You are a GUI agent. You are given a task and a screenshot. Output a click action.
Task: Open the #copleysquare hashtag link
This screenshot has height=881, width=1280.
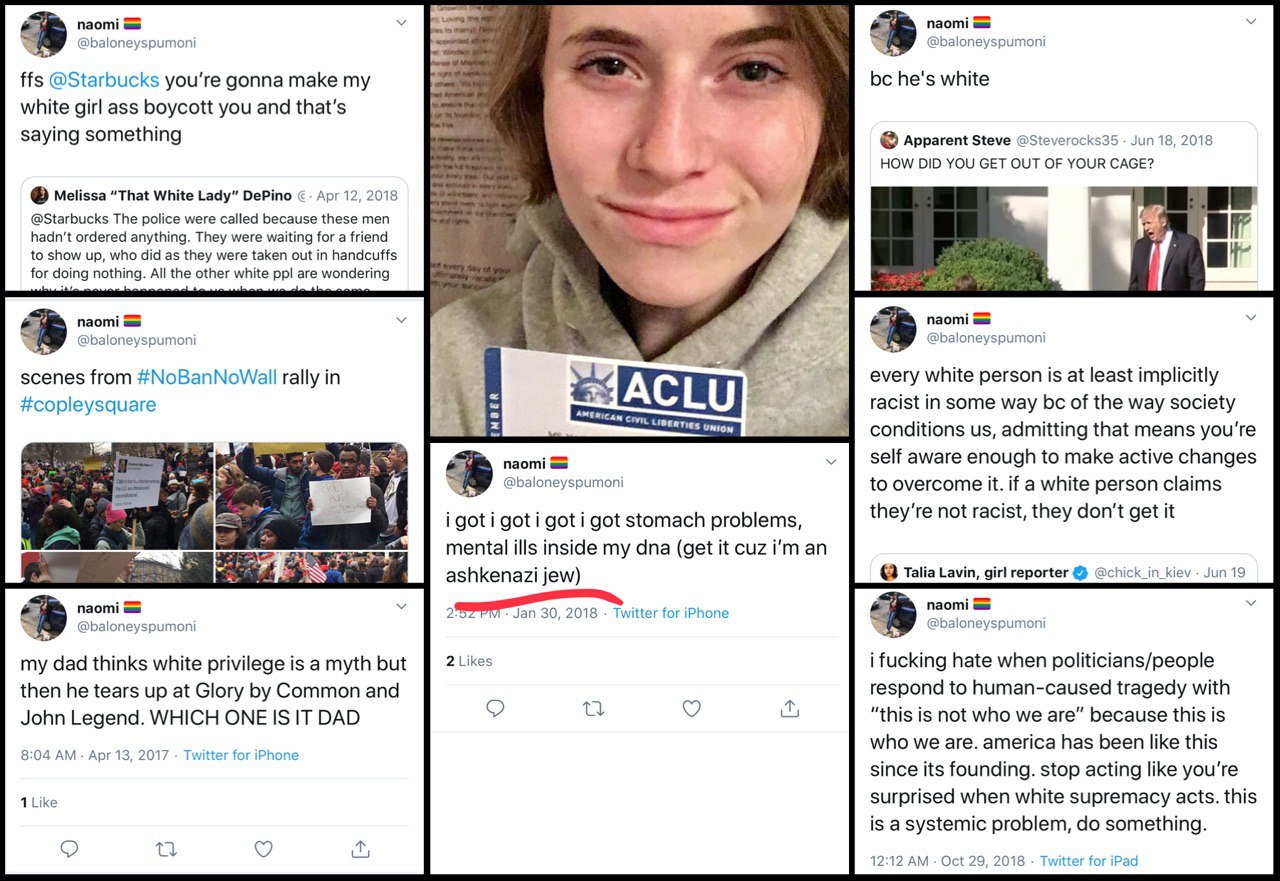pyautogui.click(x=88, y=404)
